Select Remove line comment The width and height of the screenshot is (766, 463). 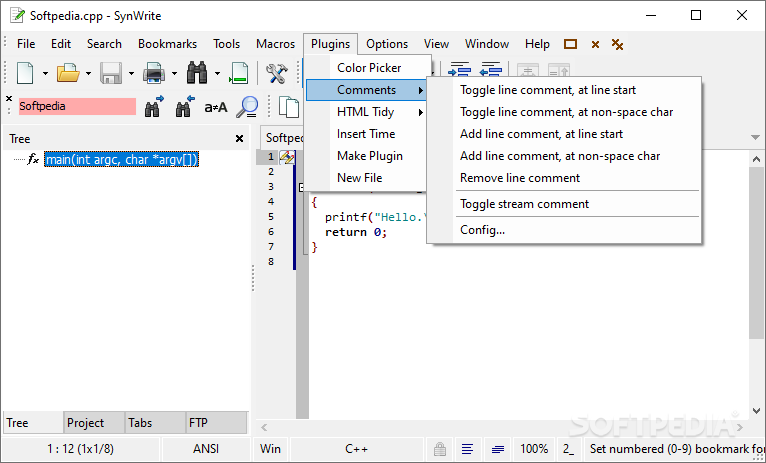coord(564,178)
